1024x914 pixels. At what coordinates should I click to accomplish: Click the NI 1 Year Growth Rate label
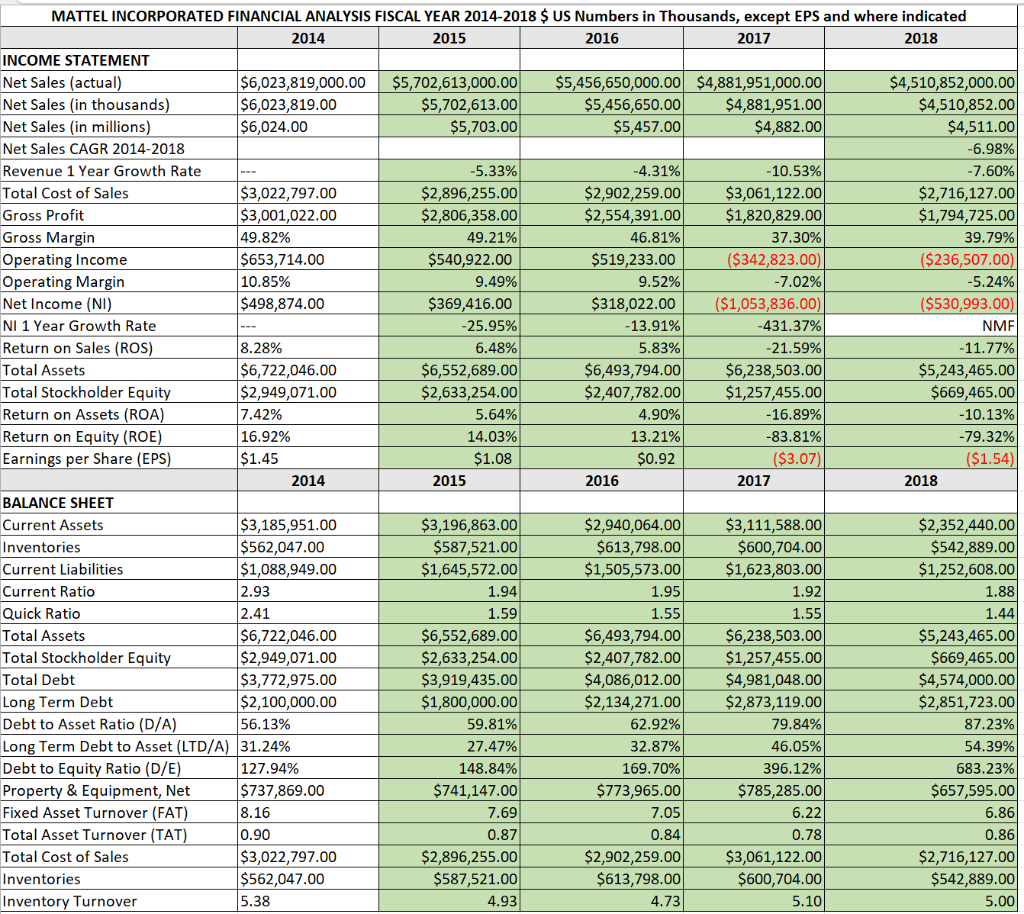click(x=79, y=326)
